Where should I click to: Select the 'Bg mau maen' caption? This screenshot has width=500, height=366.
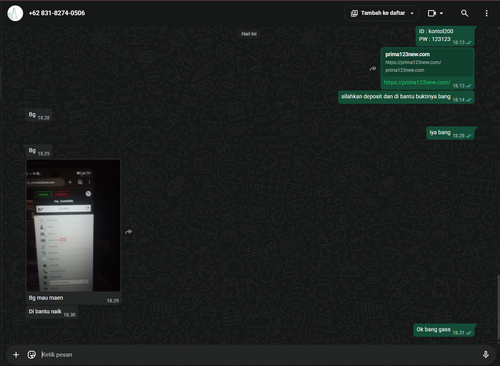pyautogui.click(x=46, y=298)
